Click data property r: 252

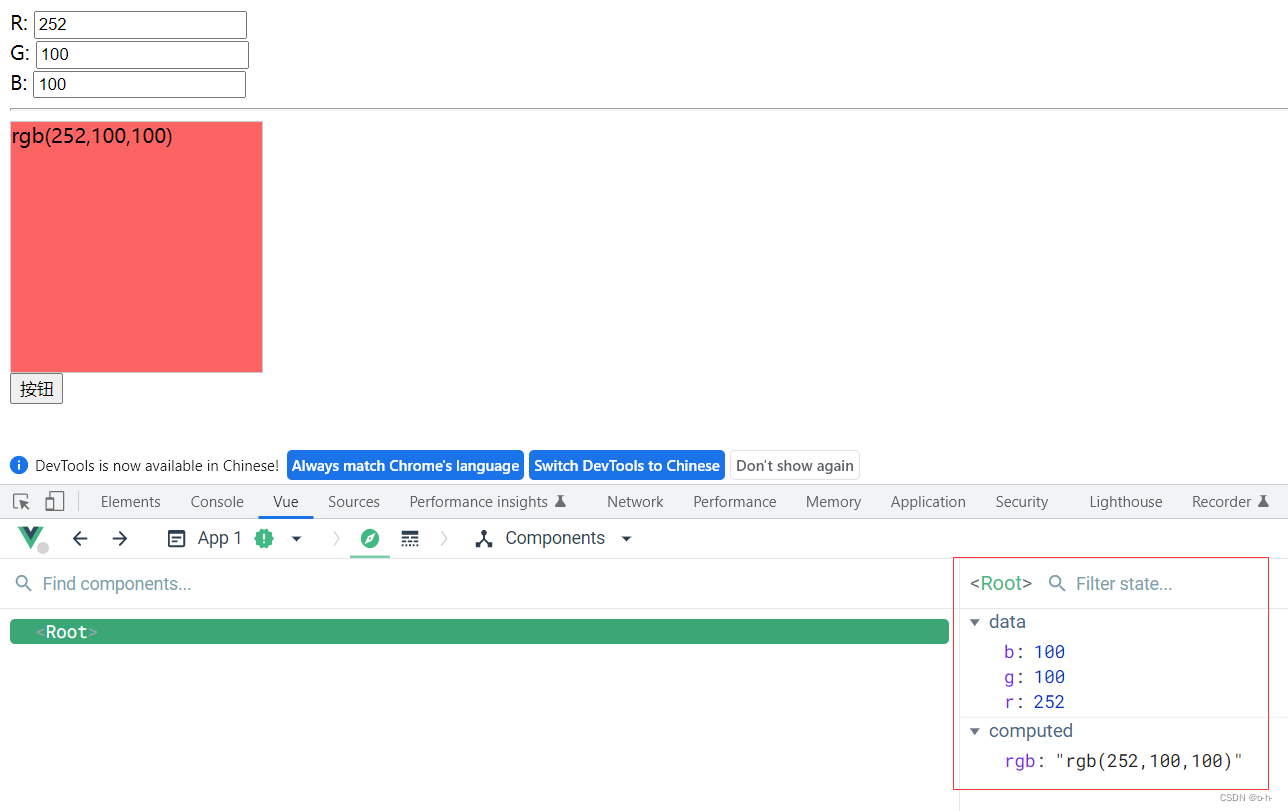1034,702
